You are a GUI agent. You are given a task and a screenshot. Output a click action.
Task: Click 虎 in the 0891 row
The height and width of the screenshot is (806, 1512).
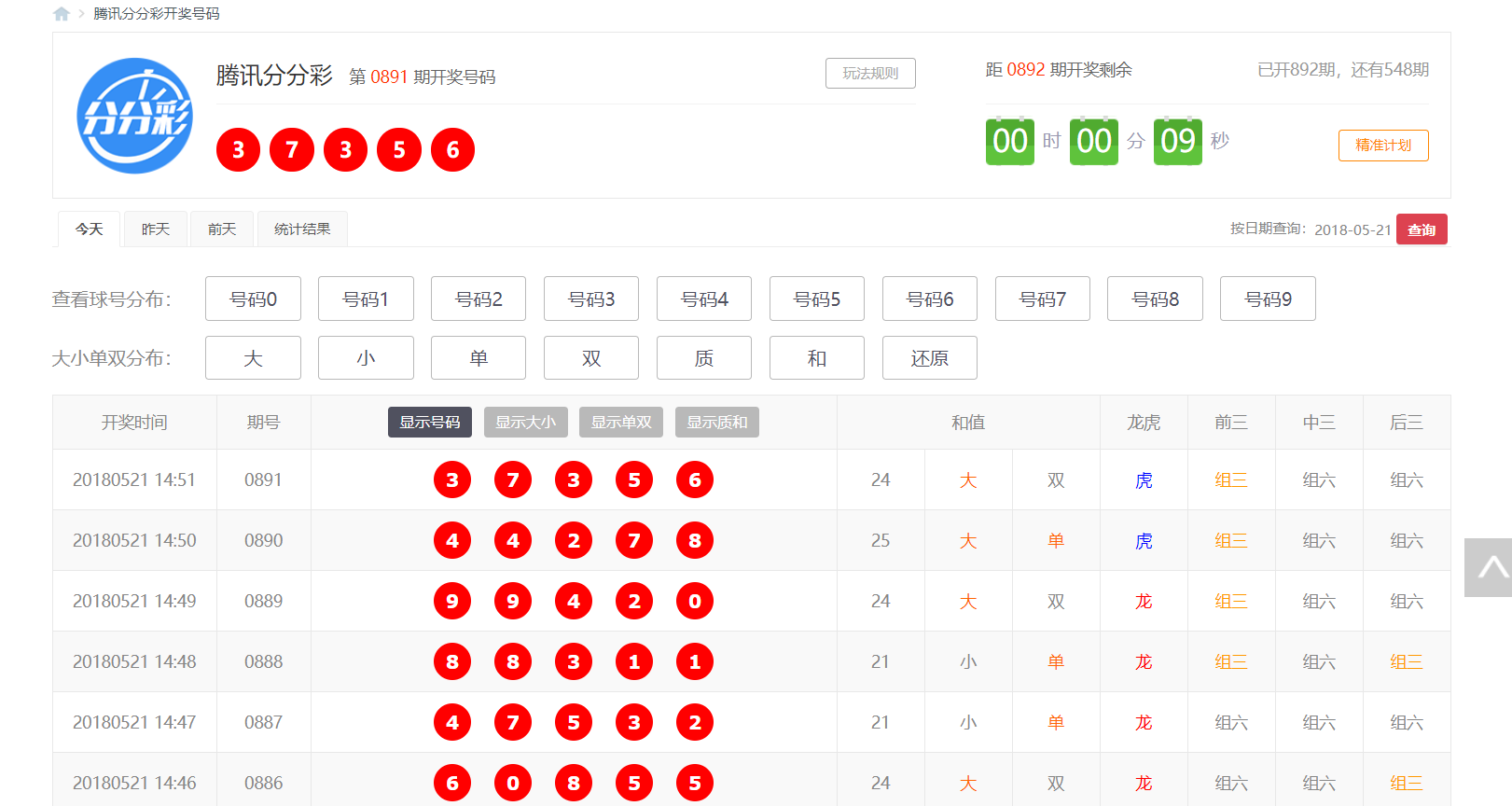(x=1144, y=480)
